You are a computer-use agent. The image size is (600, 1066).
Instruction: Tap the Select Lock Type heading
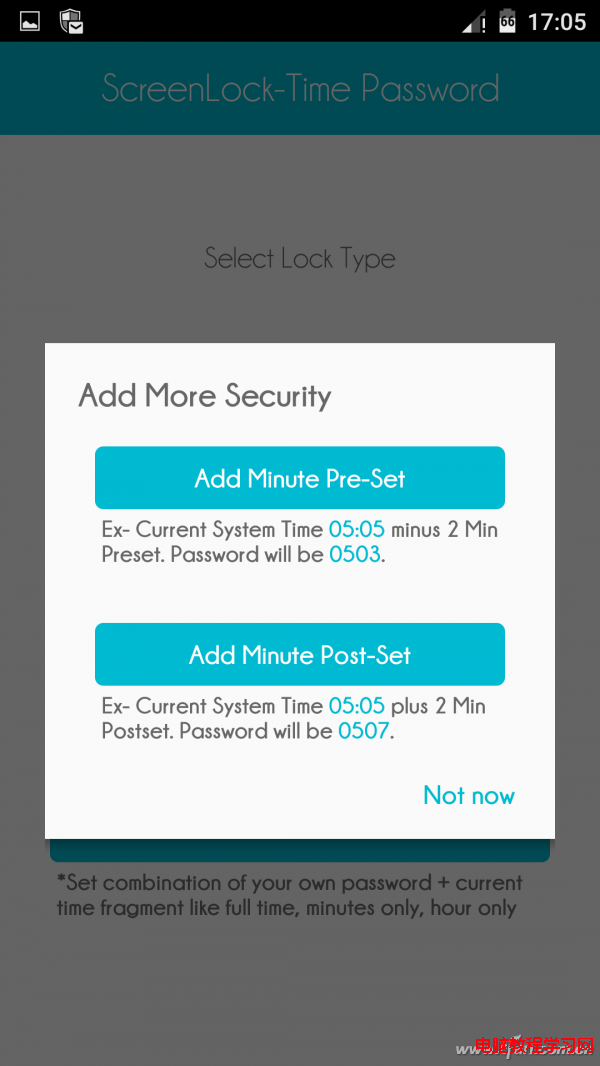click(x=300, y=259)
